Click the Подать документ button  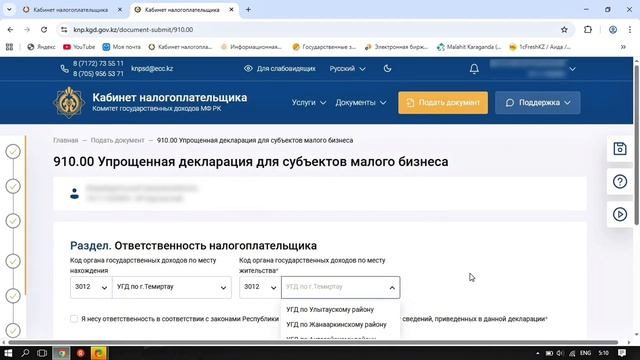pyautogui.click(x=443, y=102)
